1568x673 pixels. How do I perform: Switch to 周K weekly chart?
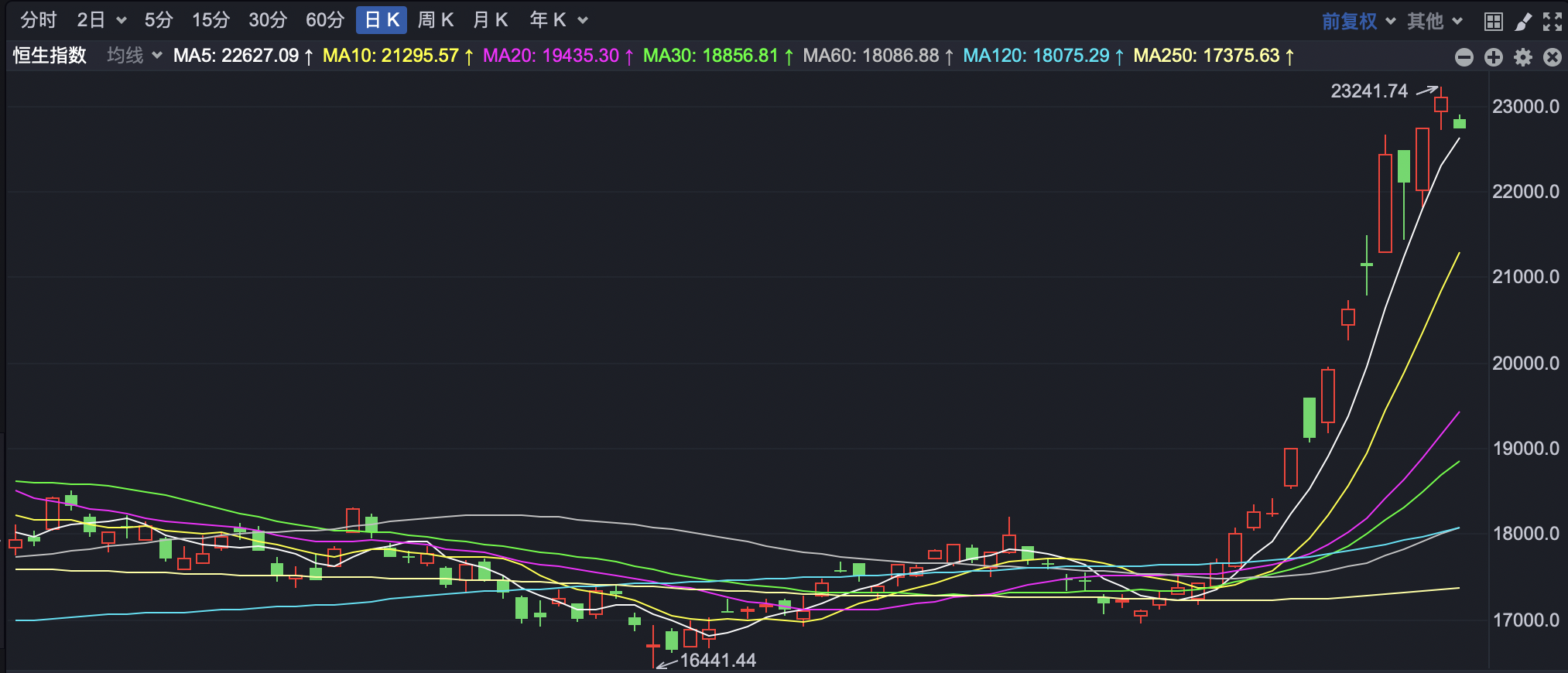coord(436,20)
